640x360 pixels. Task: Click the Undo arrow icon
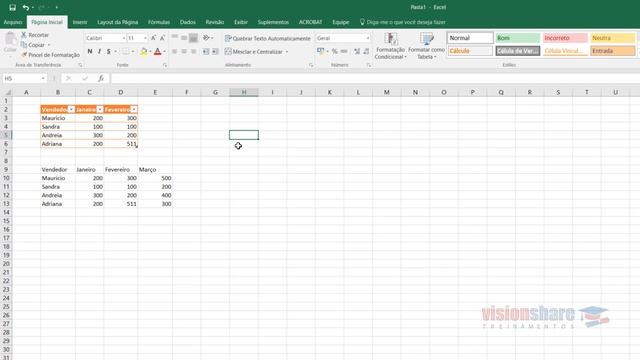tap(26, 7)
